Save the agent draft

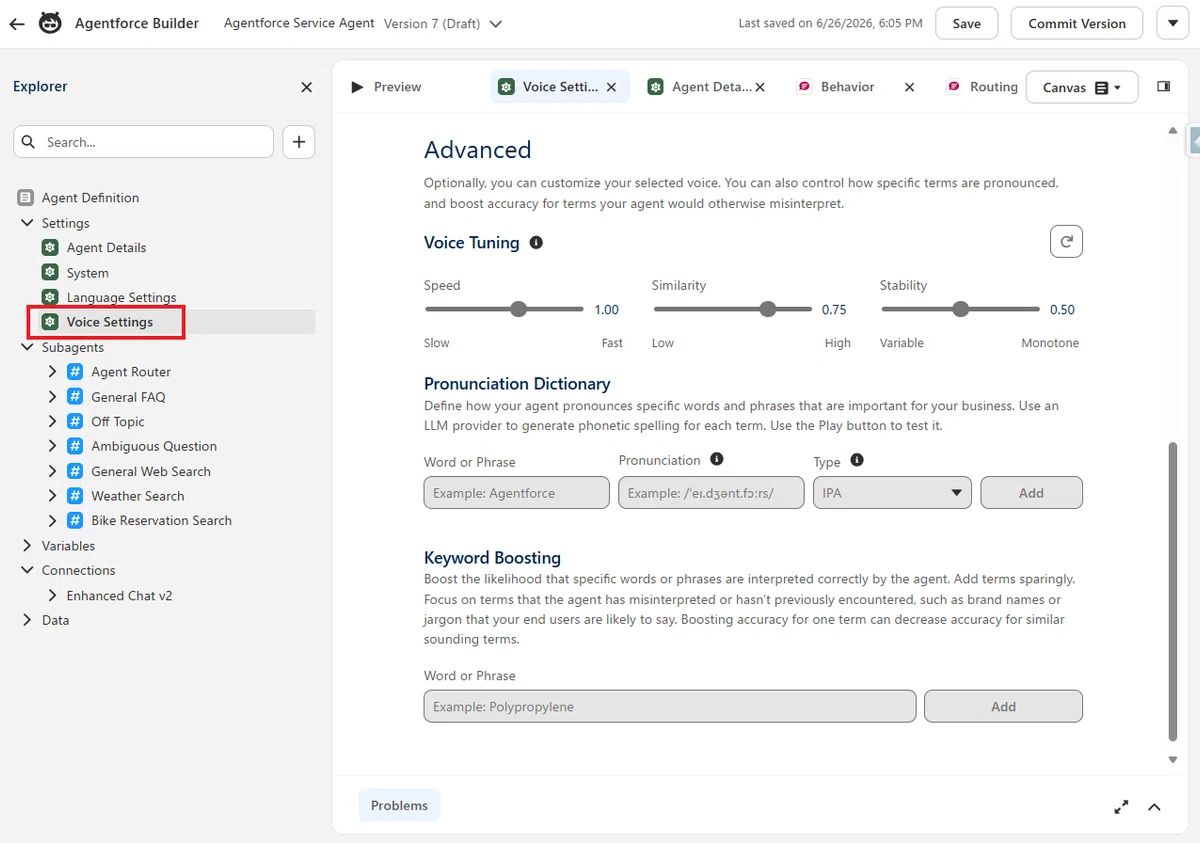click(966, 23)
